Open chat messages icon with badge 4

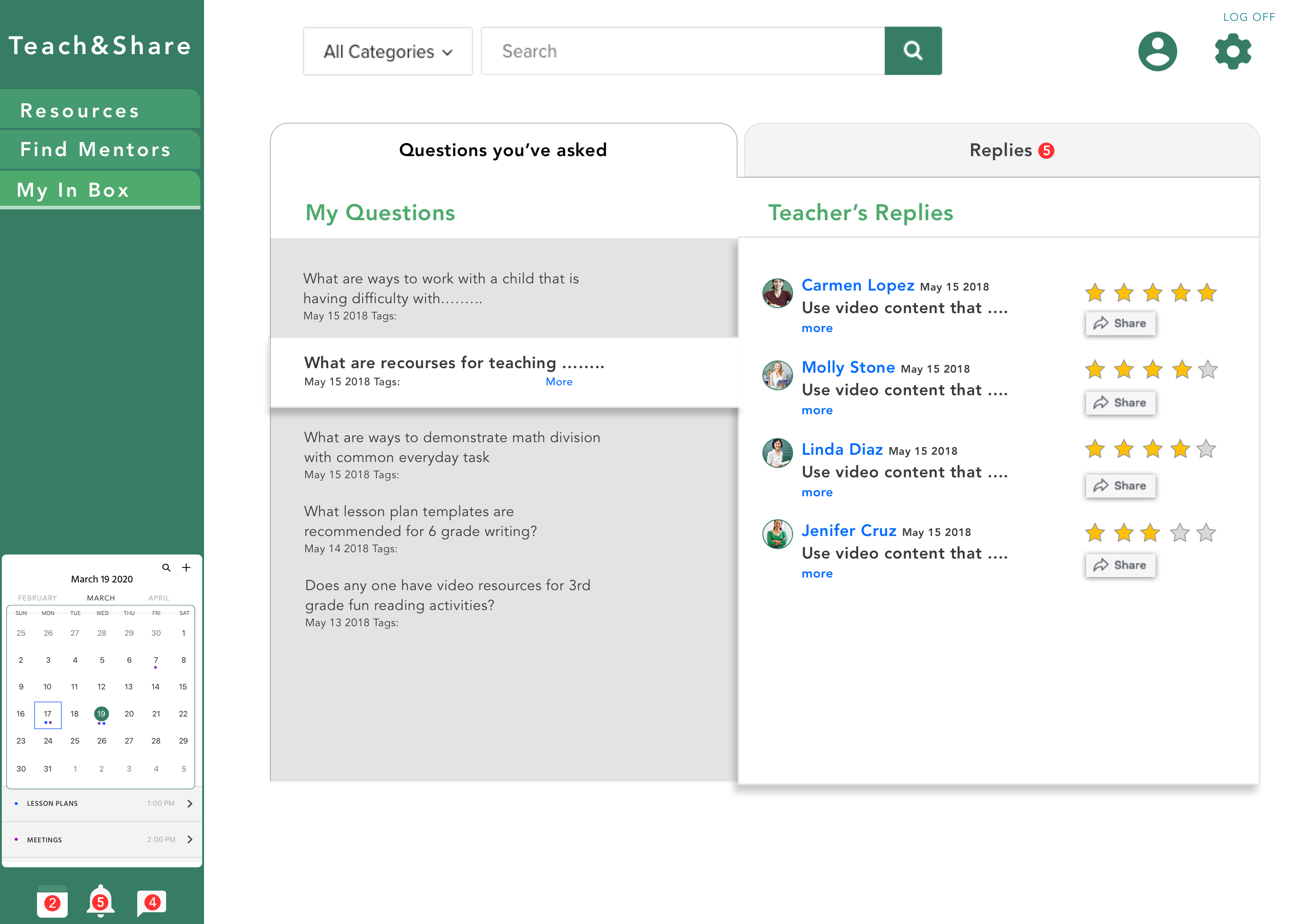click(151, 902)
